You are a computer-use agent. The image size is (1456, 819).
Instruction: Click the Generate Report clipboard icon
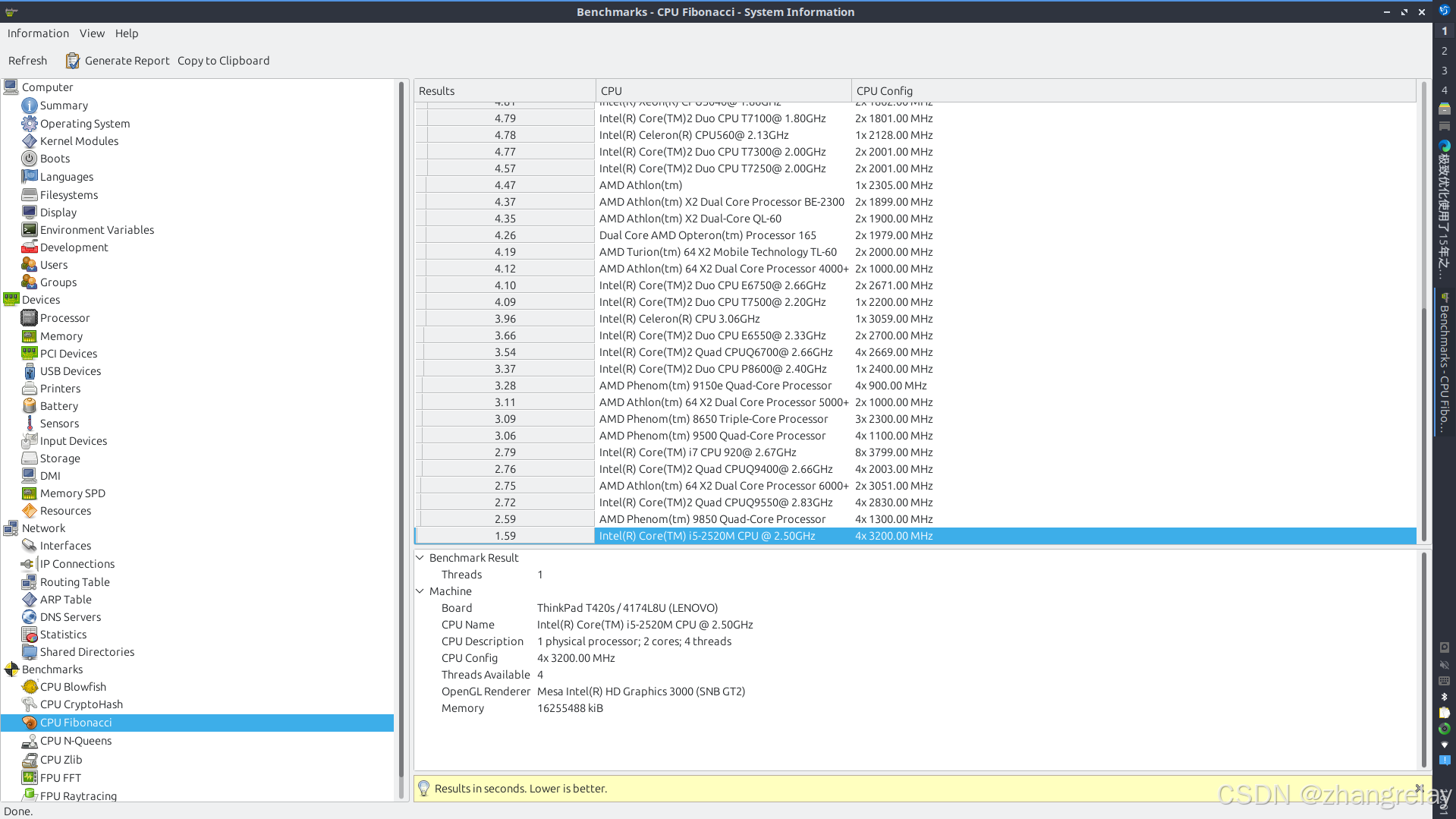(73, 61)
